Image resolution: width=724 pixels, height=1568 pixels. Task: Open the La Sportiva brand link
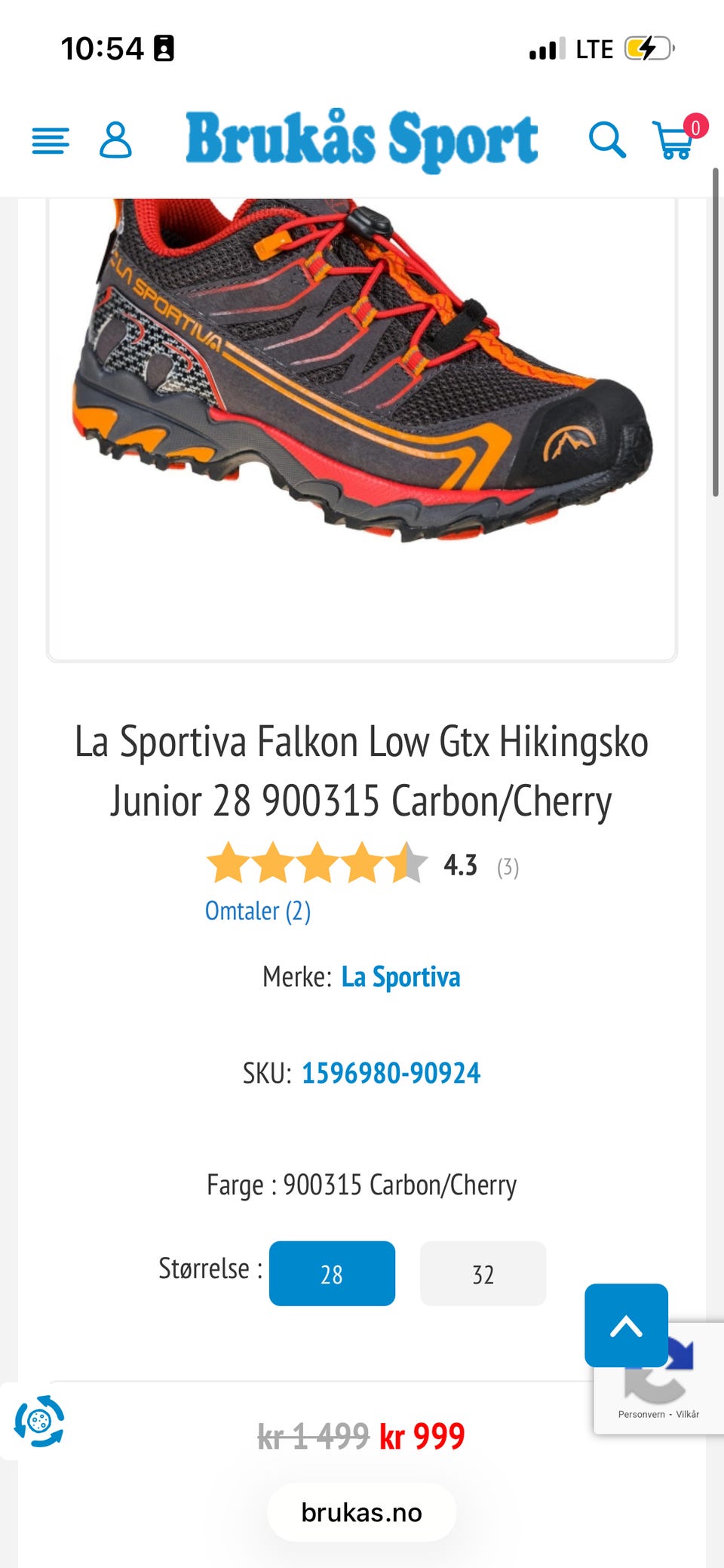pos(400,976)
